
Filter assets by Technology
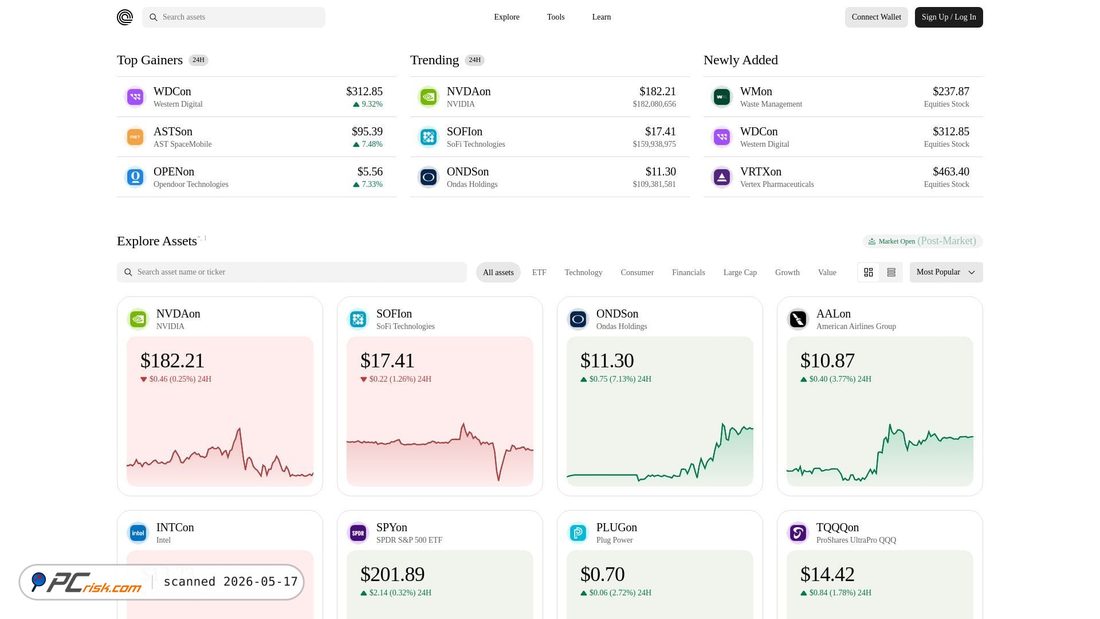(583, 272)
